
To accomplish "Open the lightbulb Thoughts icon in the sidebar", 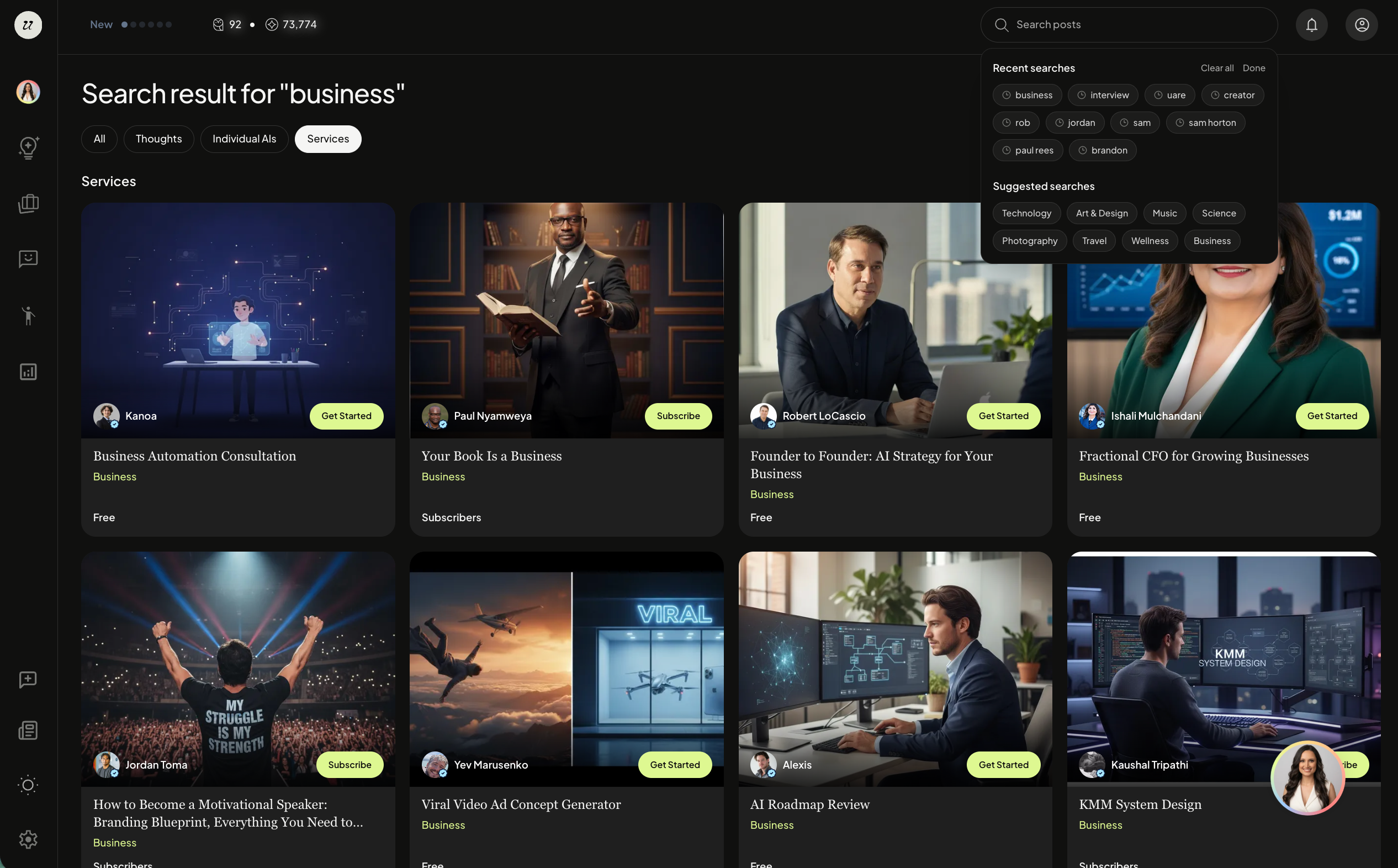I will [28, 147].
